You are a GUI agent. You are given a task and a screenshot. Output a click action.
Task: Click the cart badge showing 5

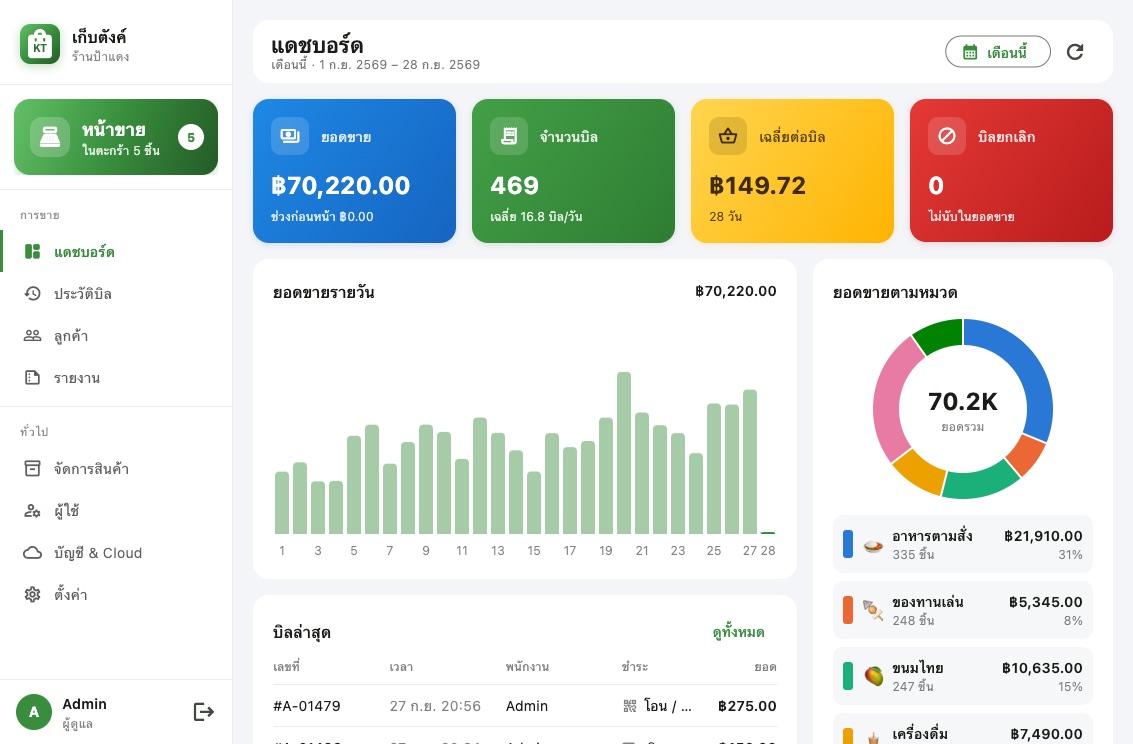(191, 137)
